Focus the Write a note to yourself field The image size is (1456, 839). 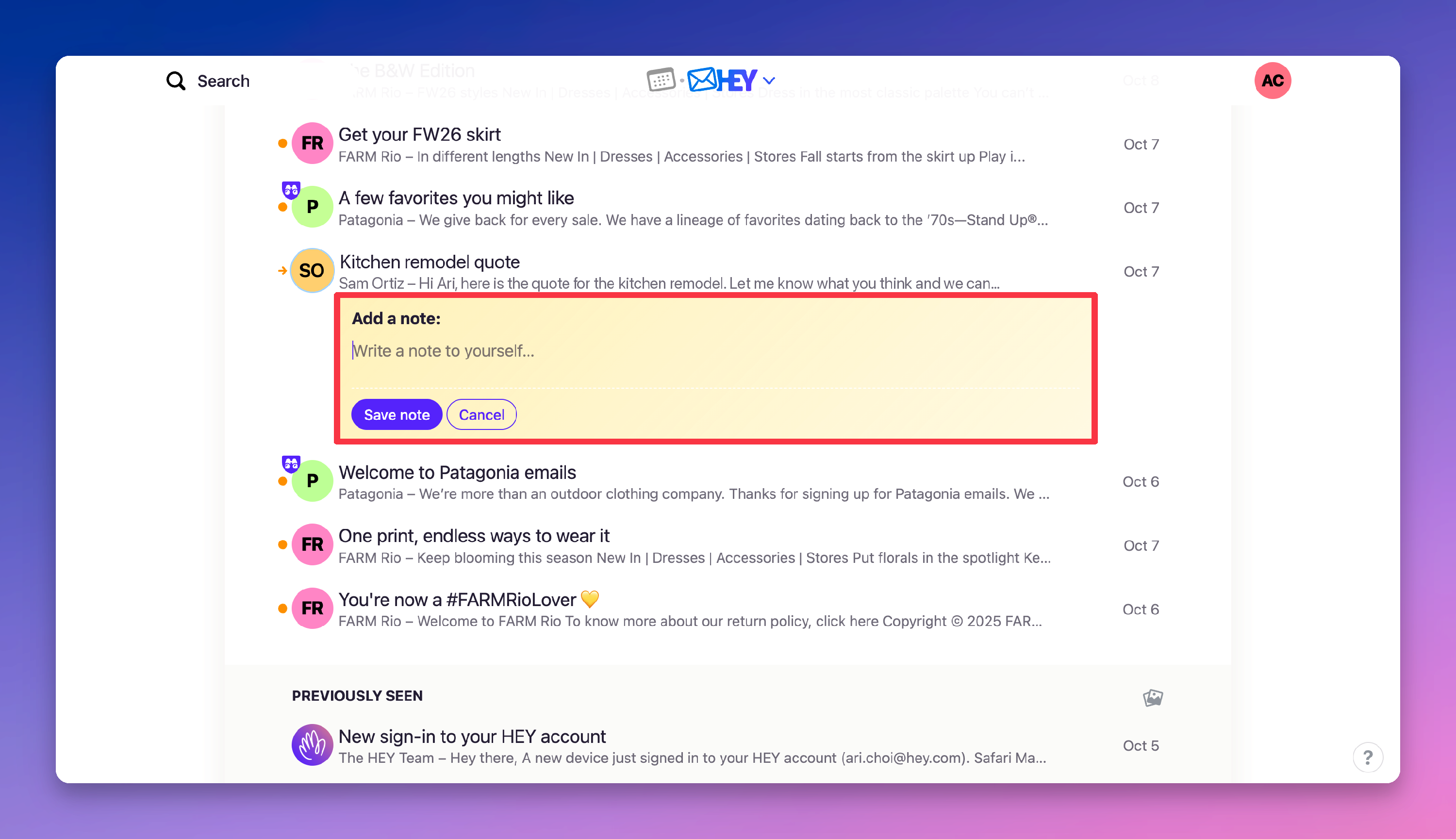click(715, 351)
